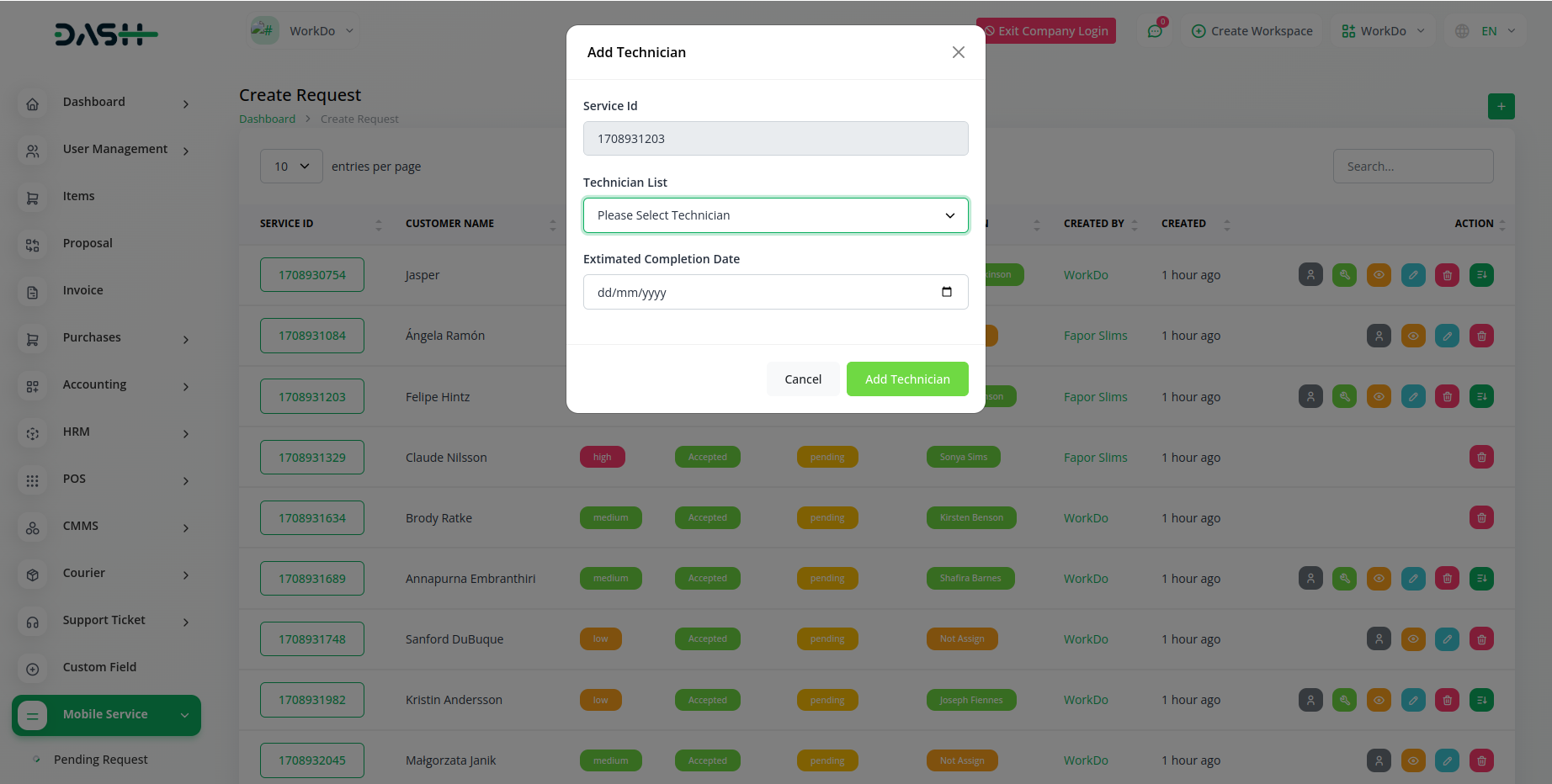Image resolution: width=1552 pixels, height=784 pixels.
Task: Click the green plus create button
Action: point(1501,107)
